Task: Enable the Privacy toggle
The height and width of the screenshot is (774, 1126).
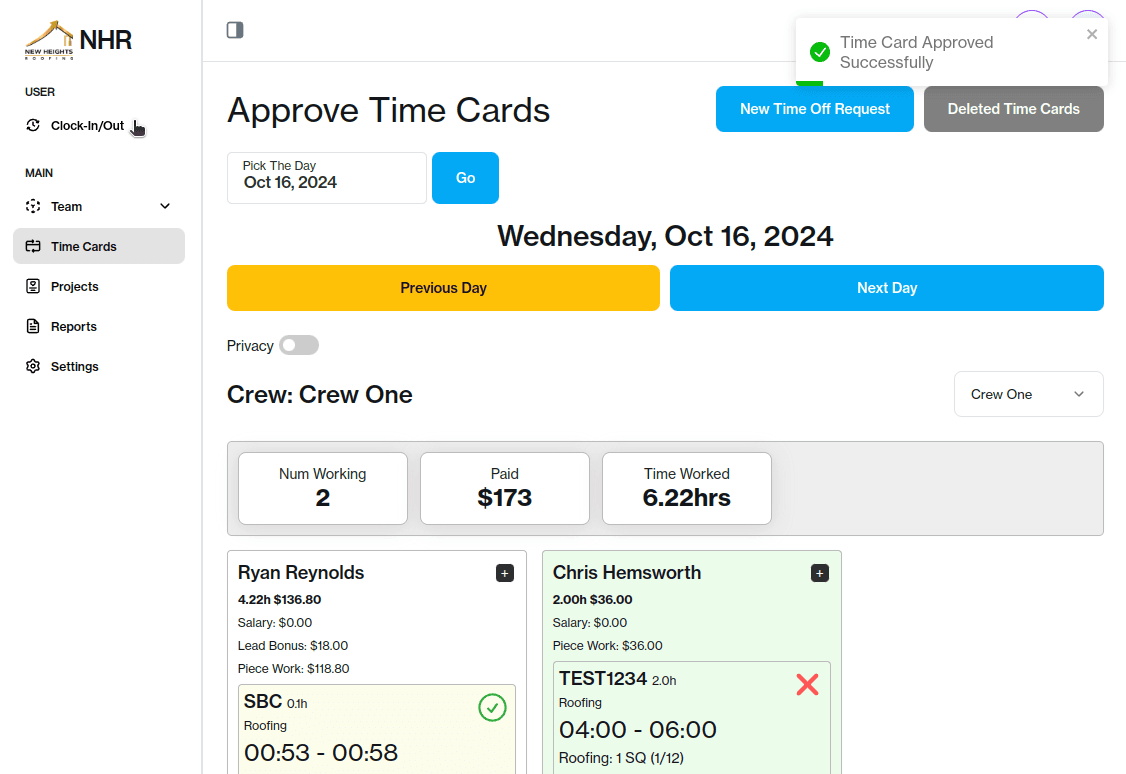Action: click(x=298, y=345)
